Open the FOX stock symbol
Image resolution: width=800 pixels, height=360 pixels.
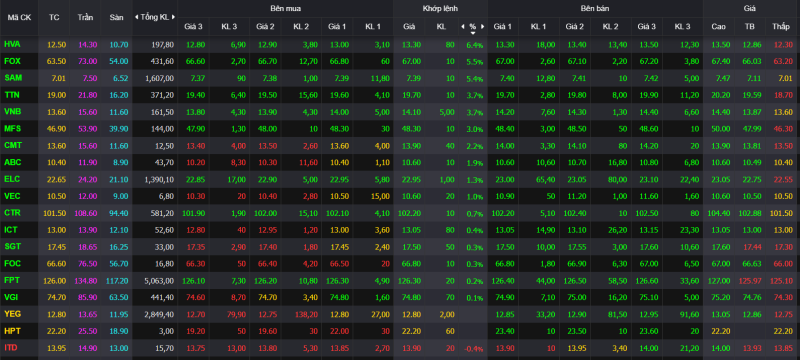tap(11, 61)
